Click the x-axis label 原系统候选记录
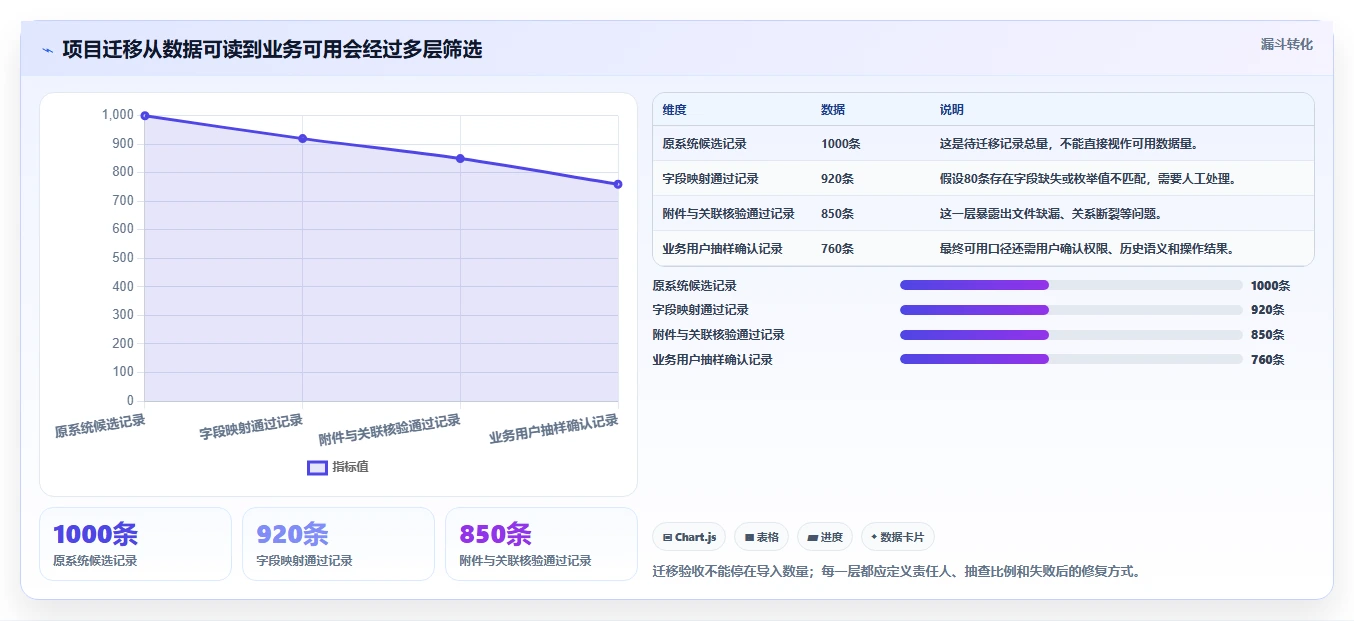The image size is (1354, 621). coord(100,427)
